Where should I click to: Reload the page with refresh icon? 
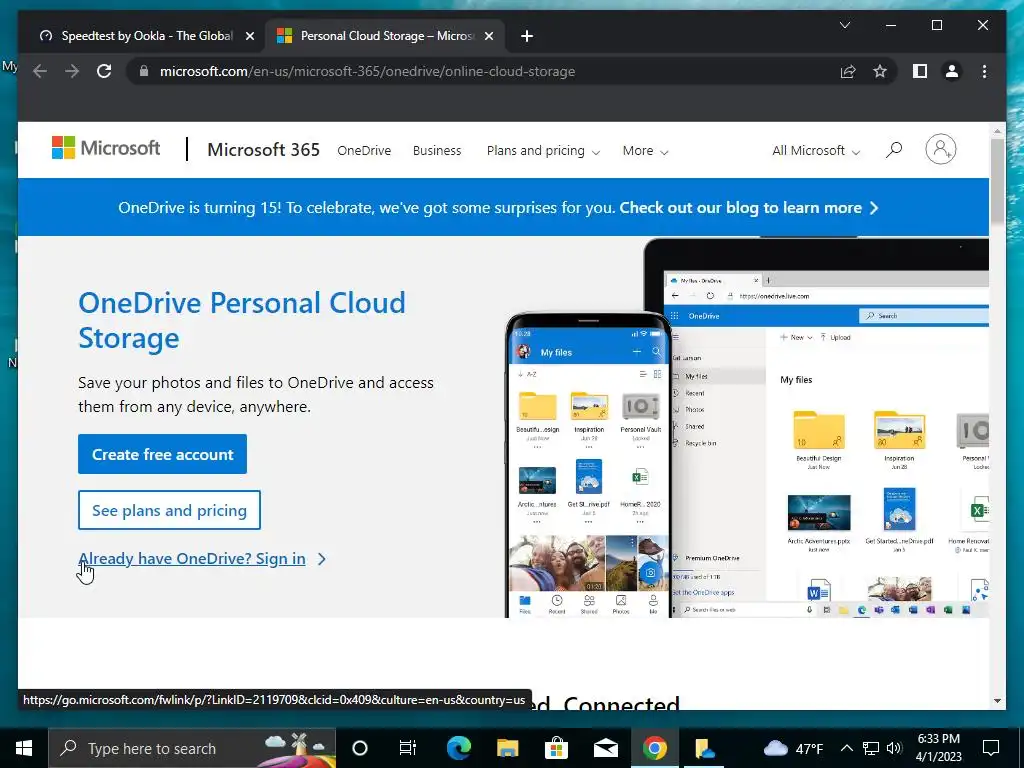(104, 71)
